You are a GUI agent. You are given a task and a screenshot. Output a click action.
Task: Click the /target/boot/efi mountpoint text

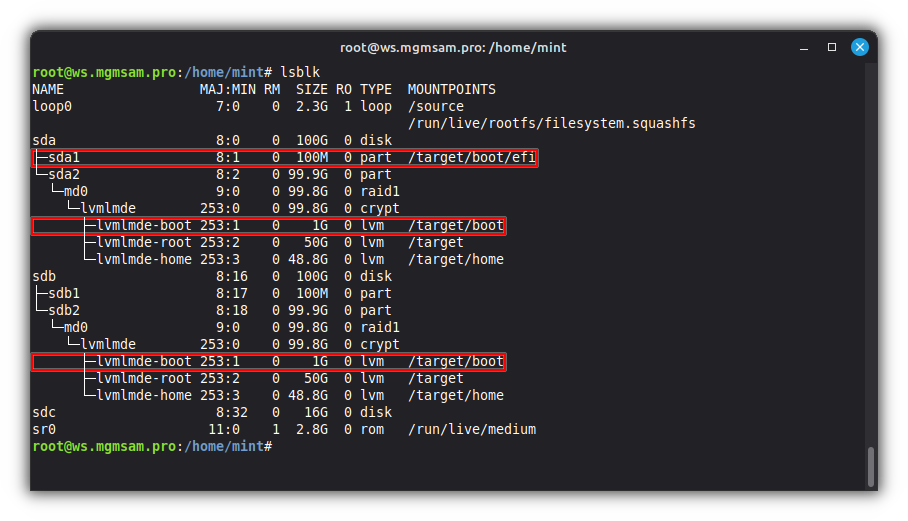[471, 157]
